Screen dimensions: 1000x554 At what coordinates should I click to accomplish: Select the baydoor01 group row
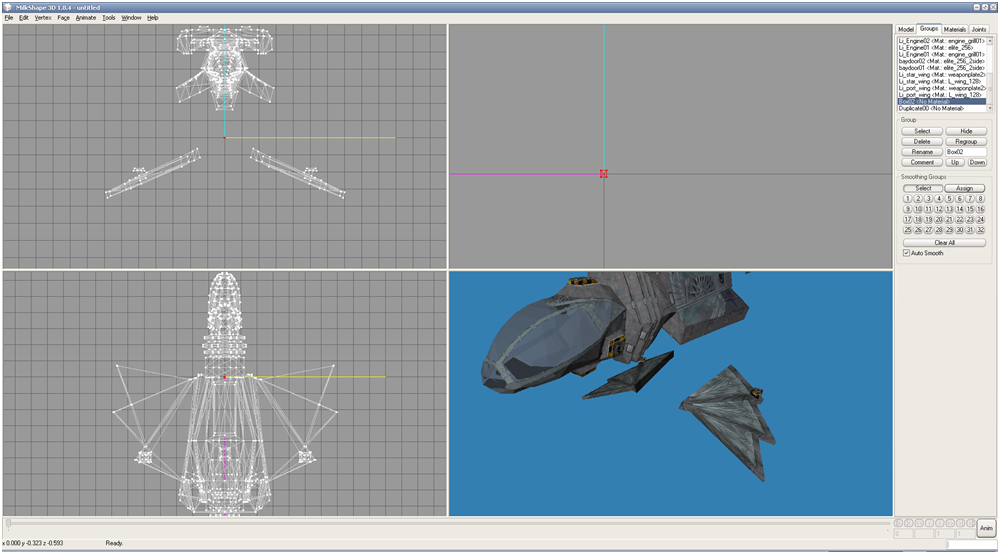tap(941, 68)
